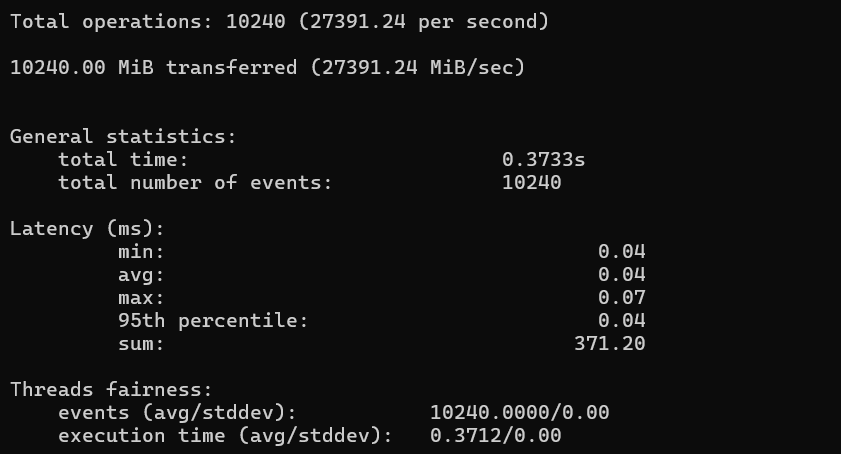Click the "total time:" label

123,159
